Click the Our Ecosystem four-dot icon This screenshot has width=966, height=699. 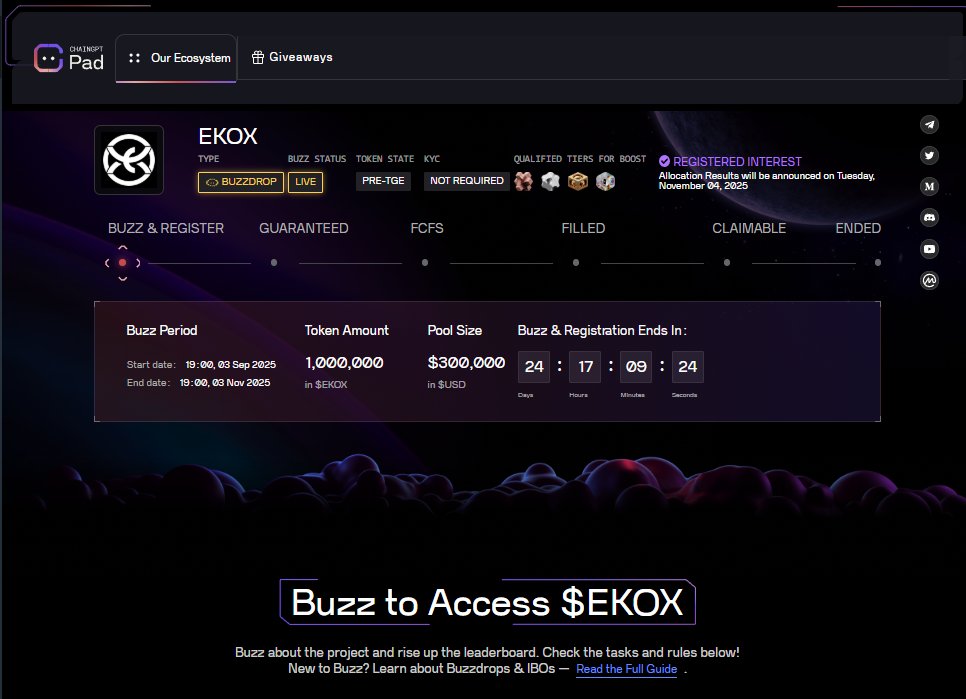pos(134,58)
